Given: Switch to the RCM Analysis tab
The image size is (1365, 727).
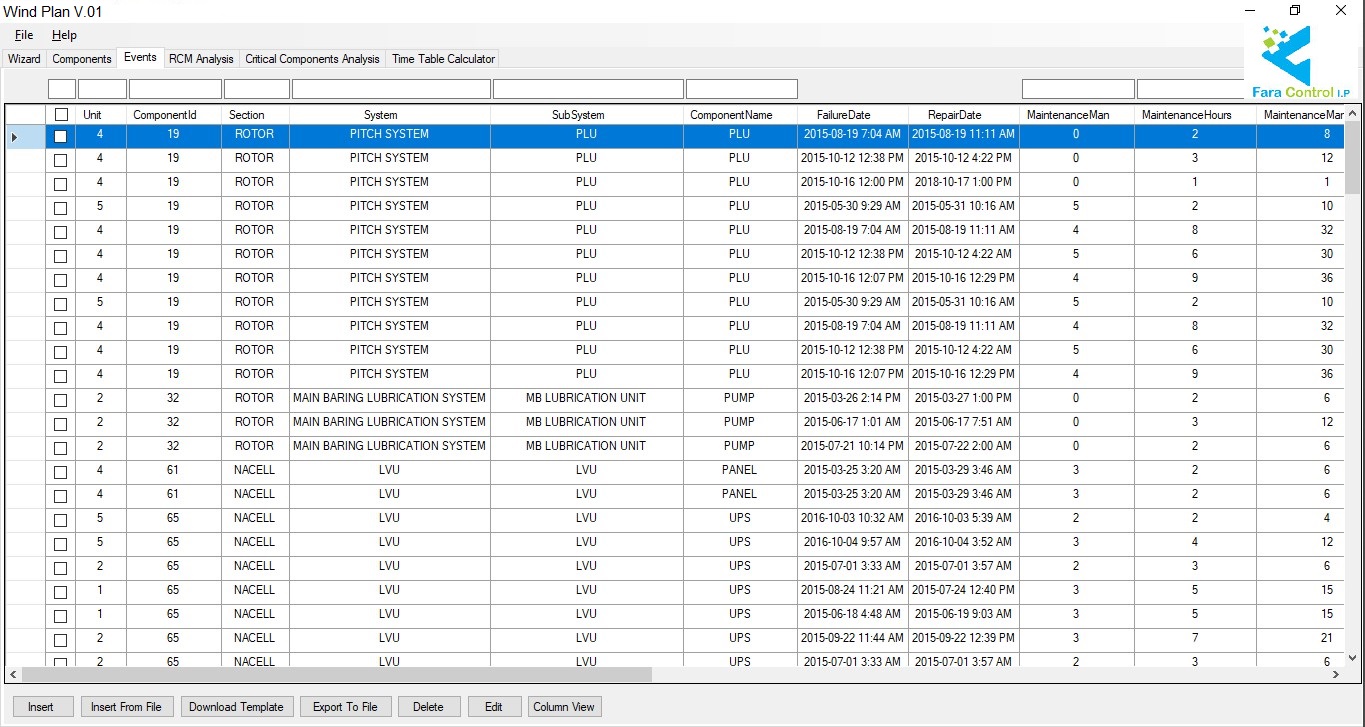Looking at the screenshot, I should point(201,59).
